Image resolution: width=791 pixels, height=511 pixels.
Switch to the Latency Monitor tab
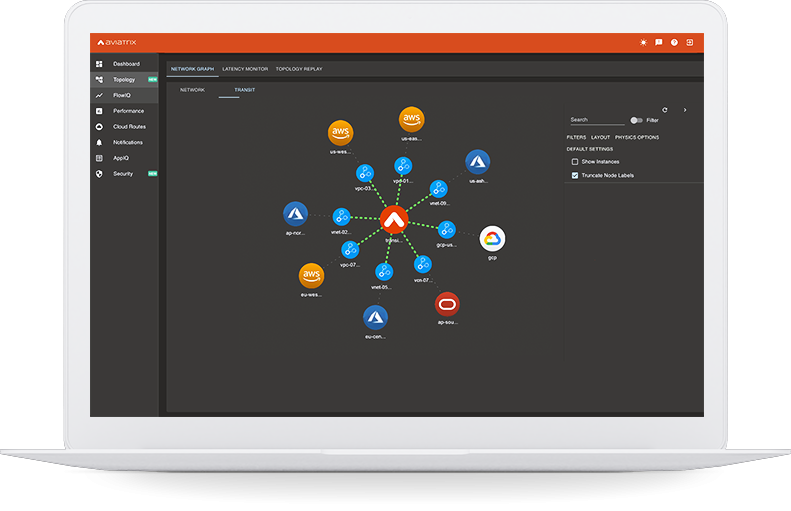245,69
